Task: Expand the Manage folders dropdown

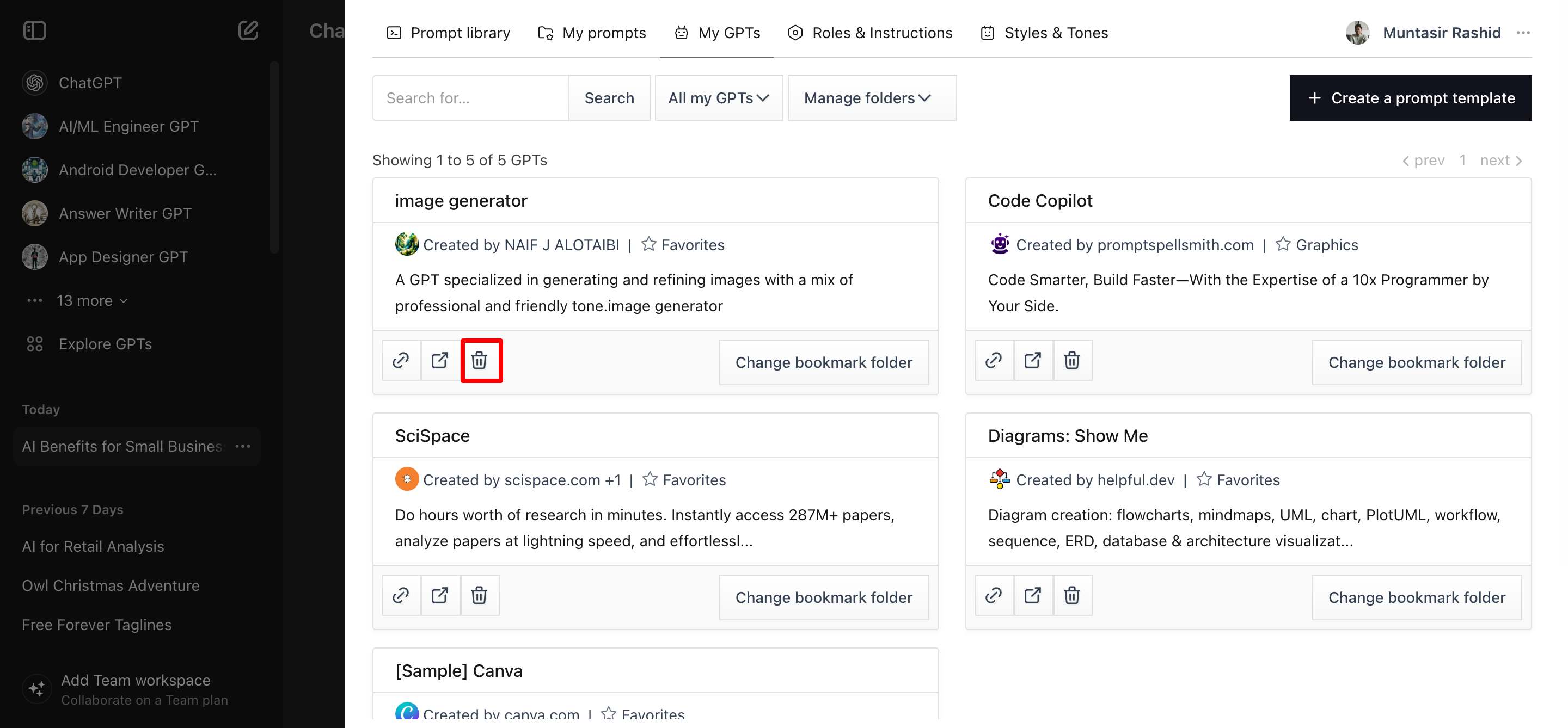Action: tap(871, 98)
